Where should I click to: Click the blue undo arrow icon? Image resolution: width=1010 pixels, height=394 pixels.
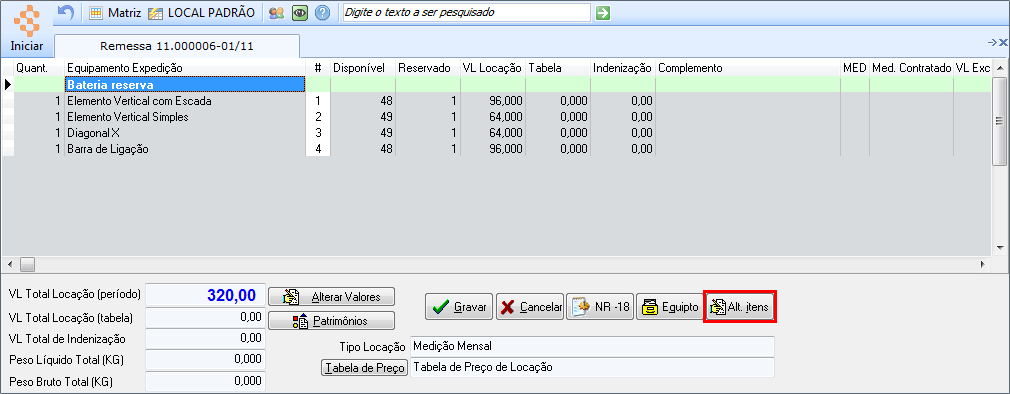point(65,12)
